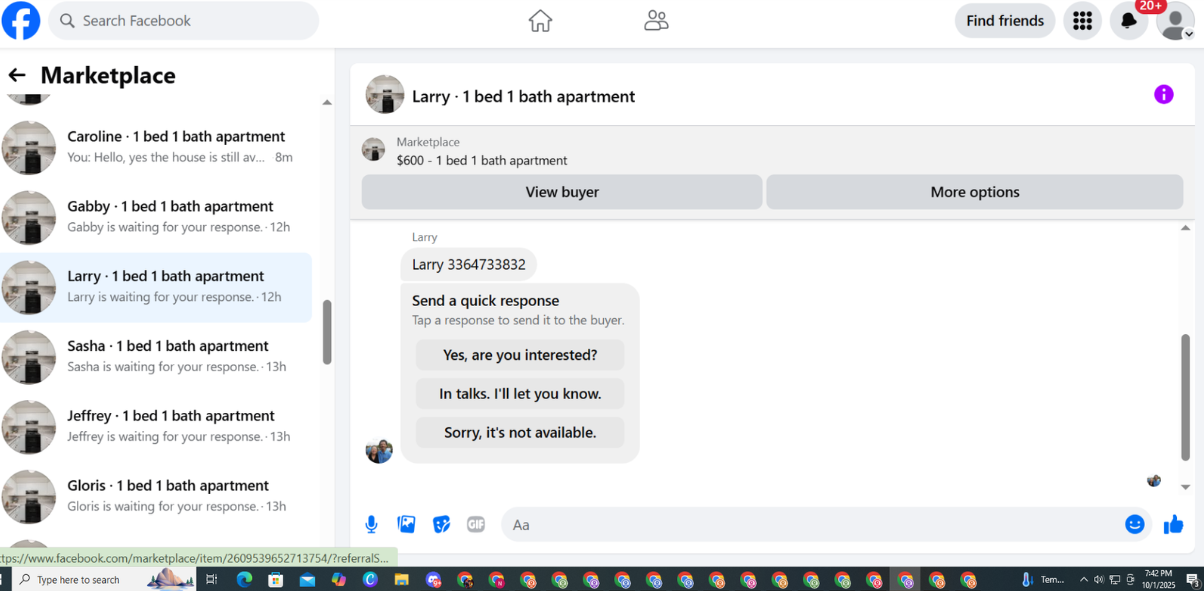Open the temperature weather widget
Screen dimensions: 1204x591
point(1043,580)
